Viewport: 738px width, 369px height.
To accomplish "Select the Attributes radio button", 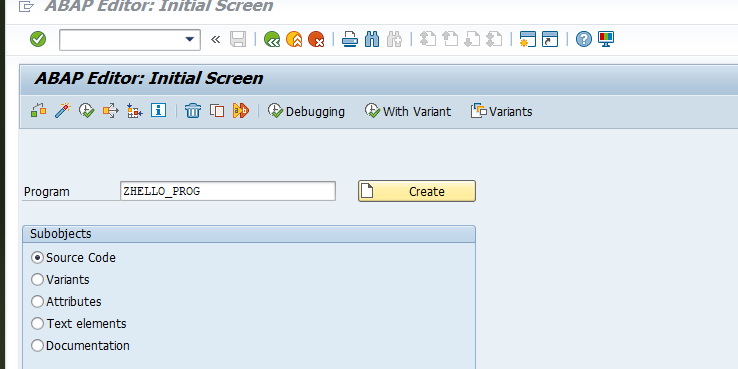I will tap(37, 301).
